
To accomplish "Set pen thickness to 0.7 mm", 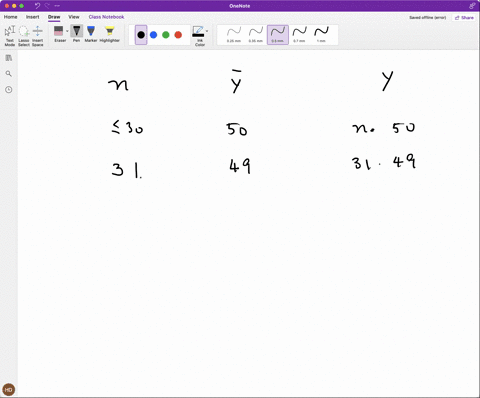I will pyautogui.click(x=299, y=35).
